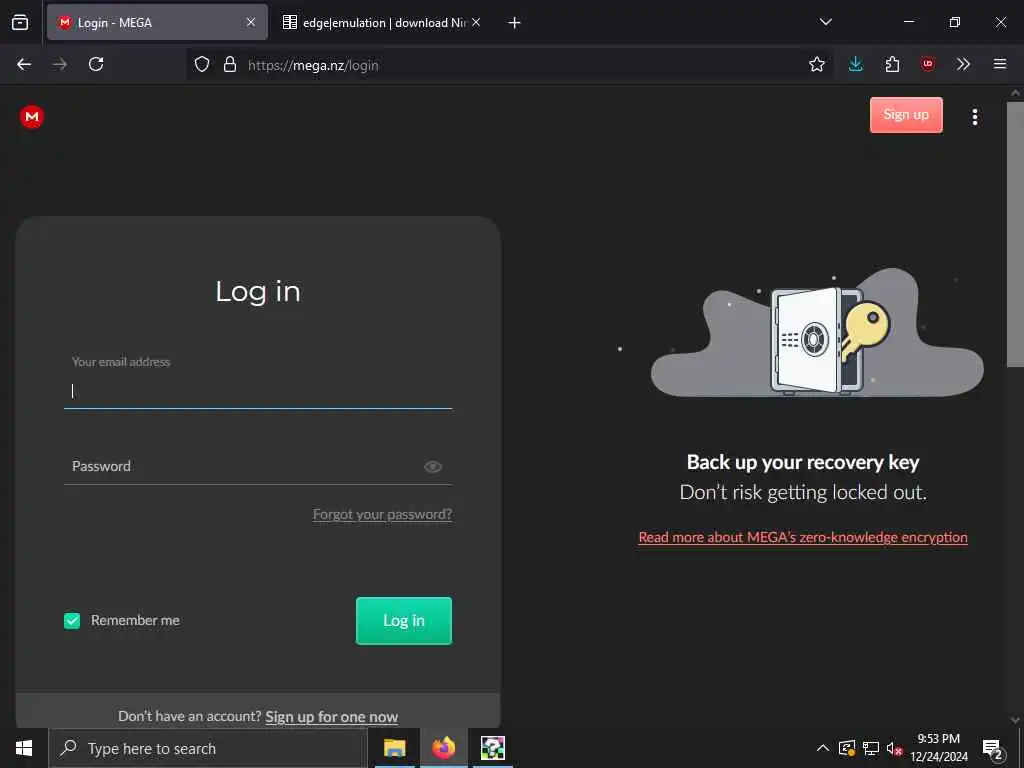Click the muted volume tray icon
Image resolution: width=1024 pixels, height=768 pixels.
click(894, 748)
